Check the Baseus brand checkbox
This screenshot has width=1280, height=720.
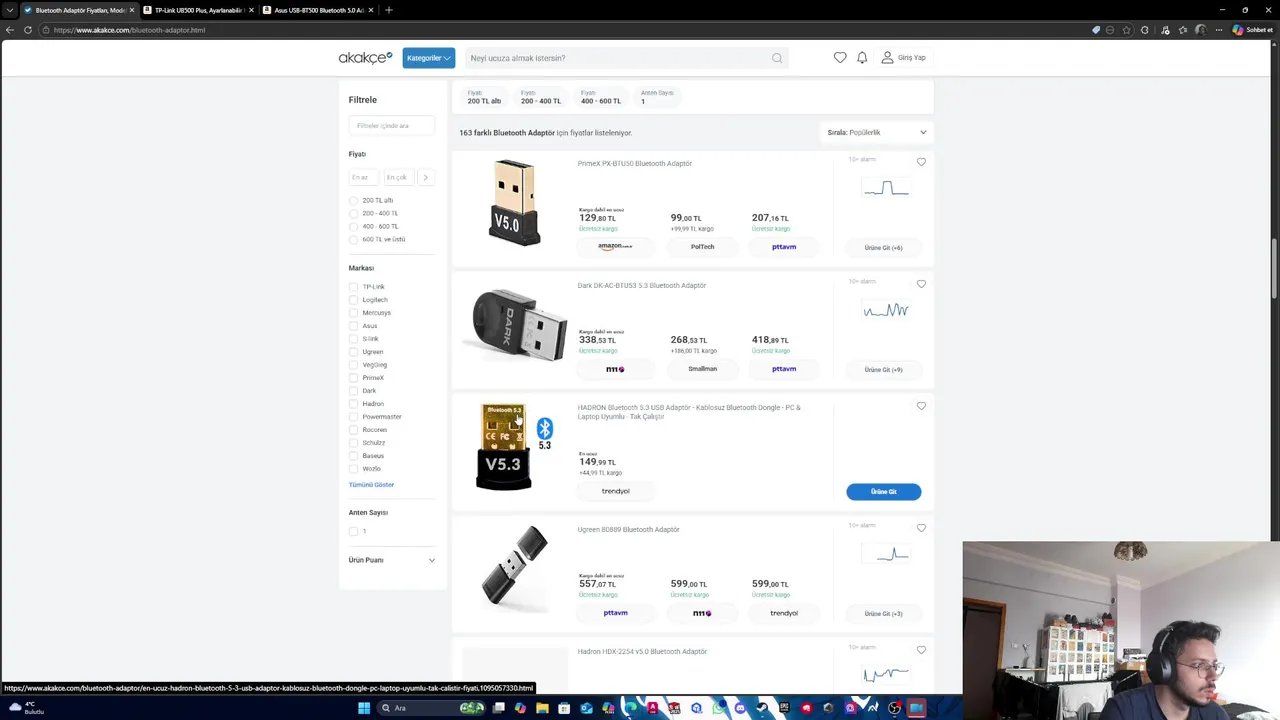[x=353, y=456]
